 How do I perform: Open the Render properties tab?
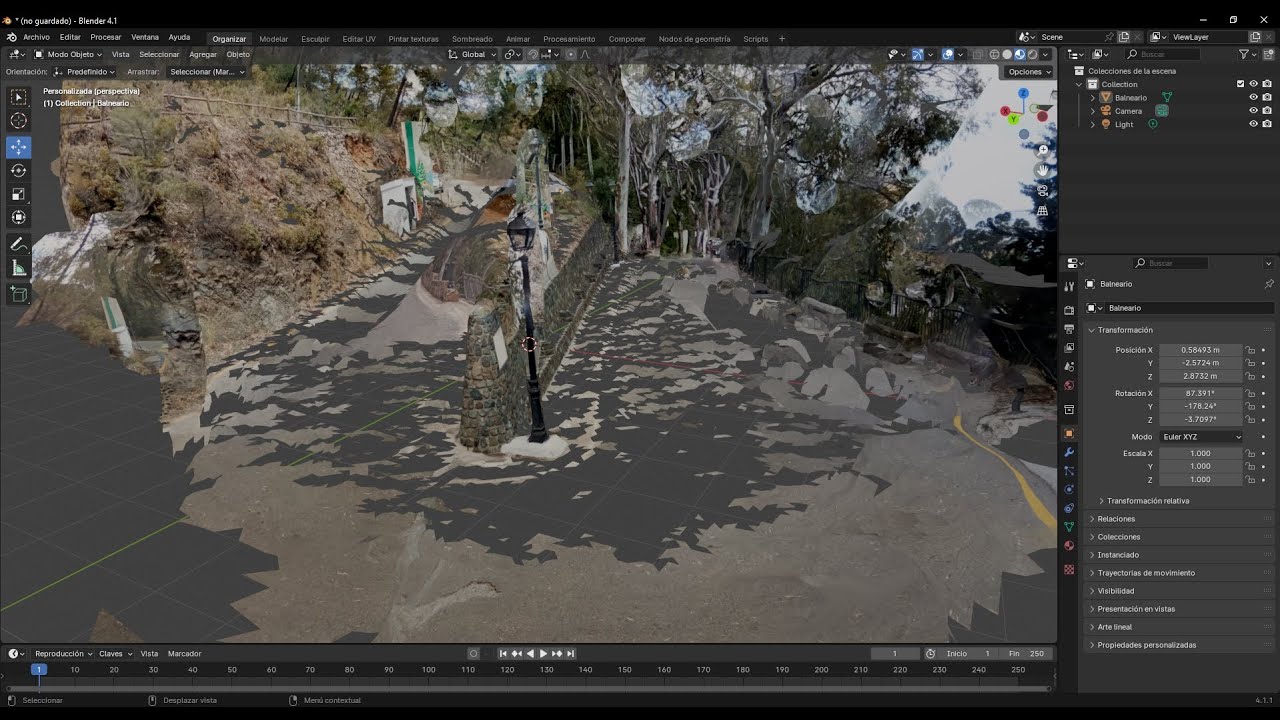pos(1069,310)
